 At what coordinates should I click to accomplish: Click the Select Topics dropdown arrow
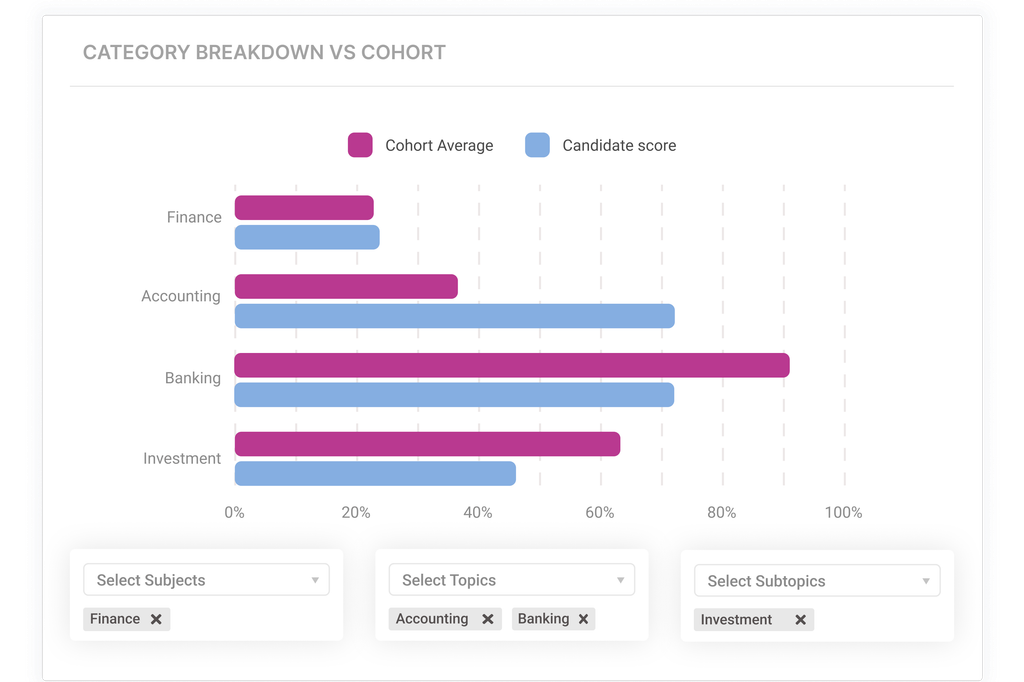click(x=620, y=580)
